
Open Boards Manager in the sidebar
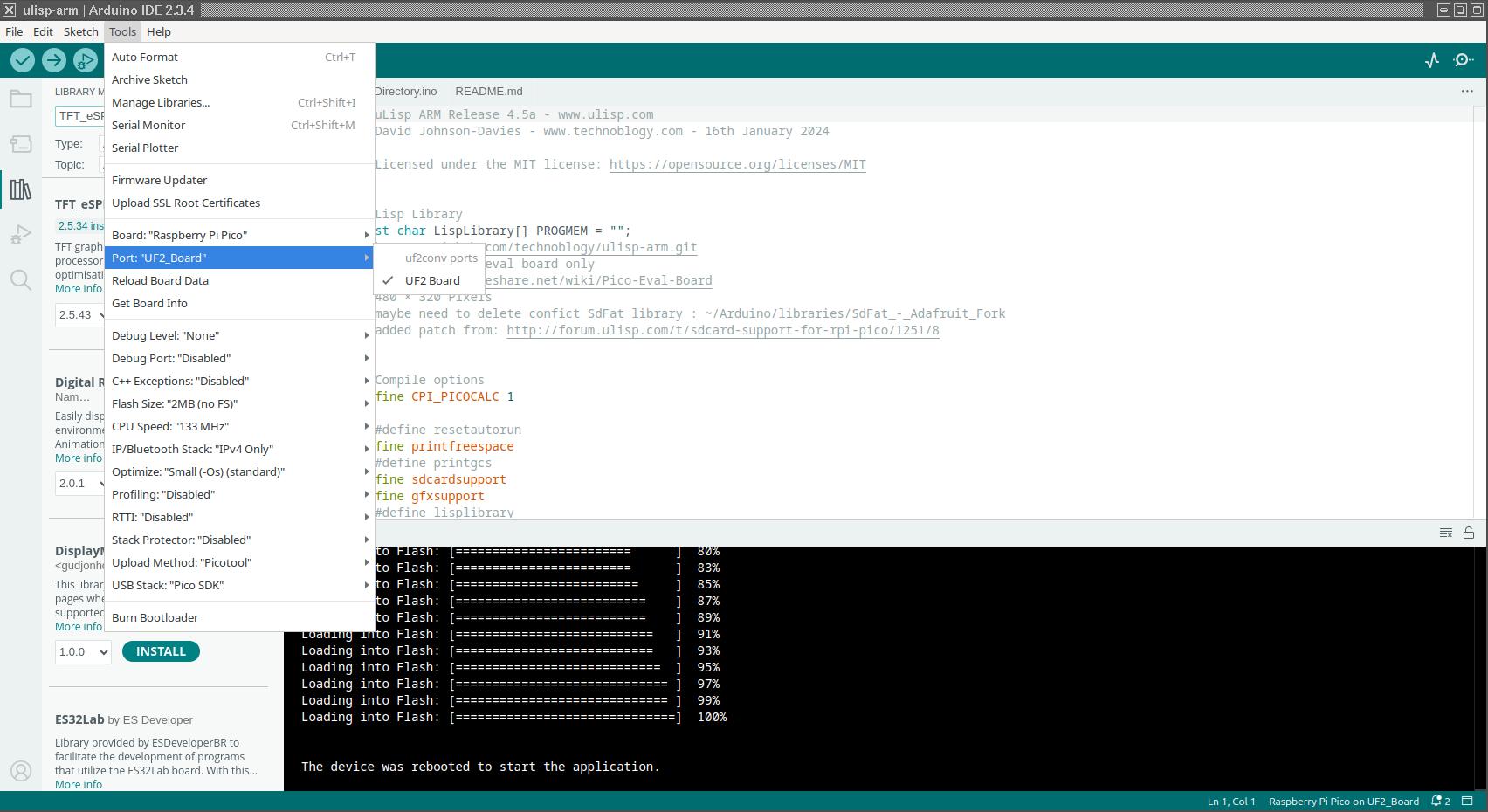click(x=21, y=144)
